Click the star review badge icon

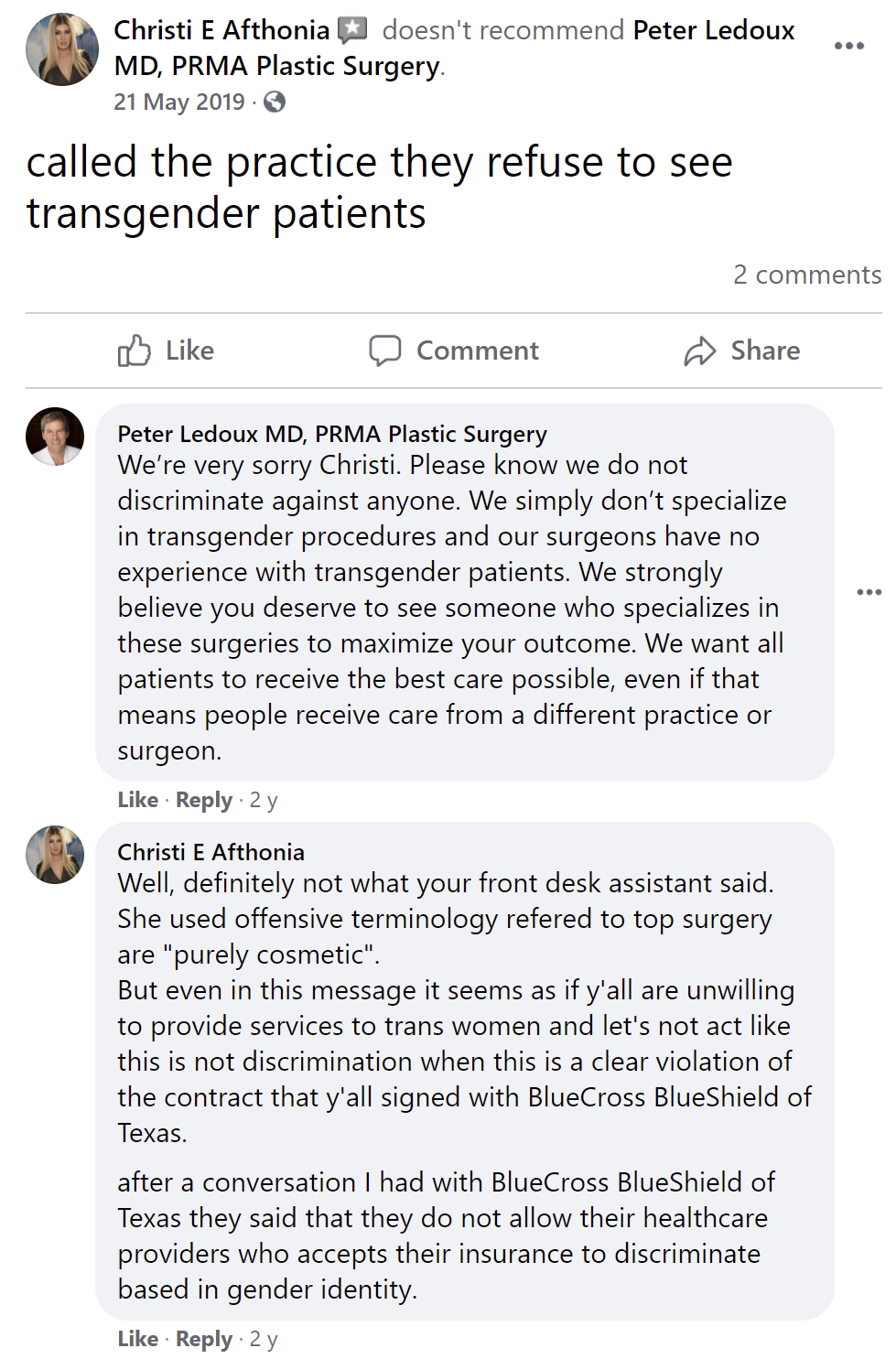(352, 30)
